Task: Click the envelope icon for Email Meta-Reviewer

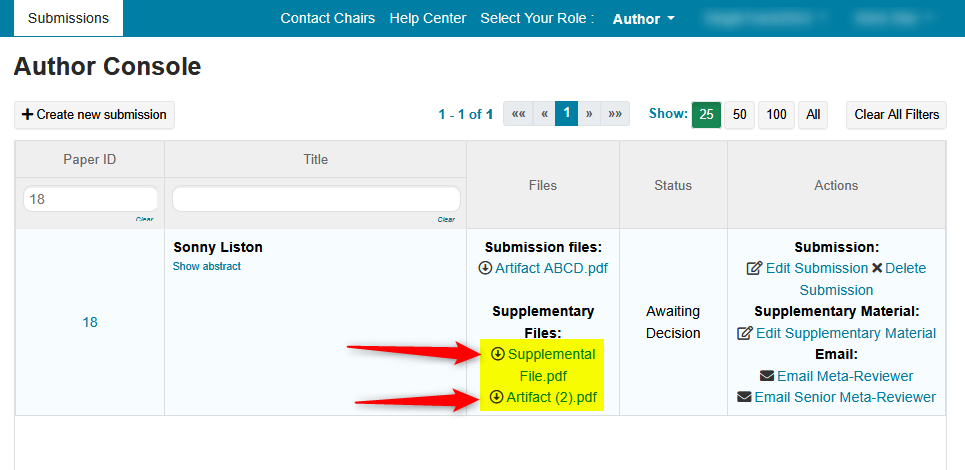Action: (x=767, y=376)
